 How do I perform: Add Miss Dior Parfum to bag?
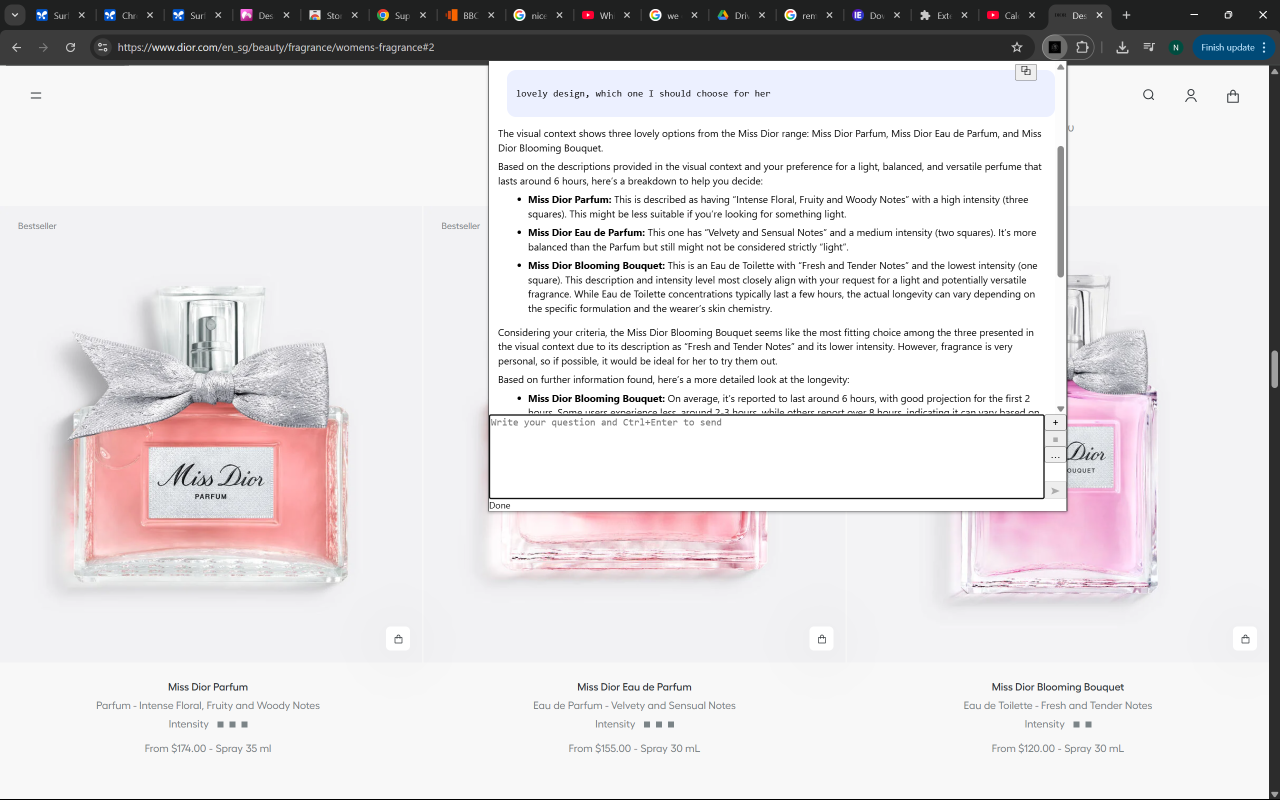coord(398,639)
